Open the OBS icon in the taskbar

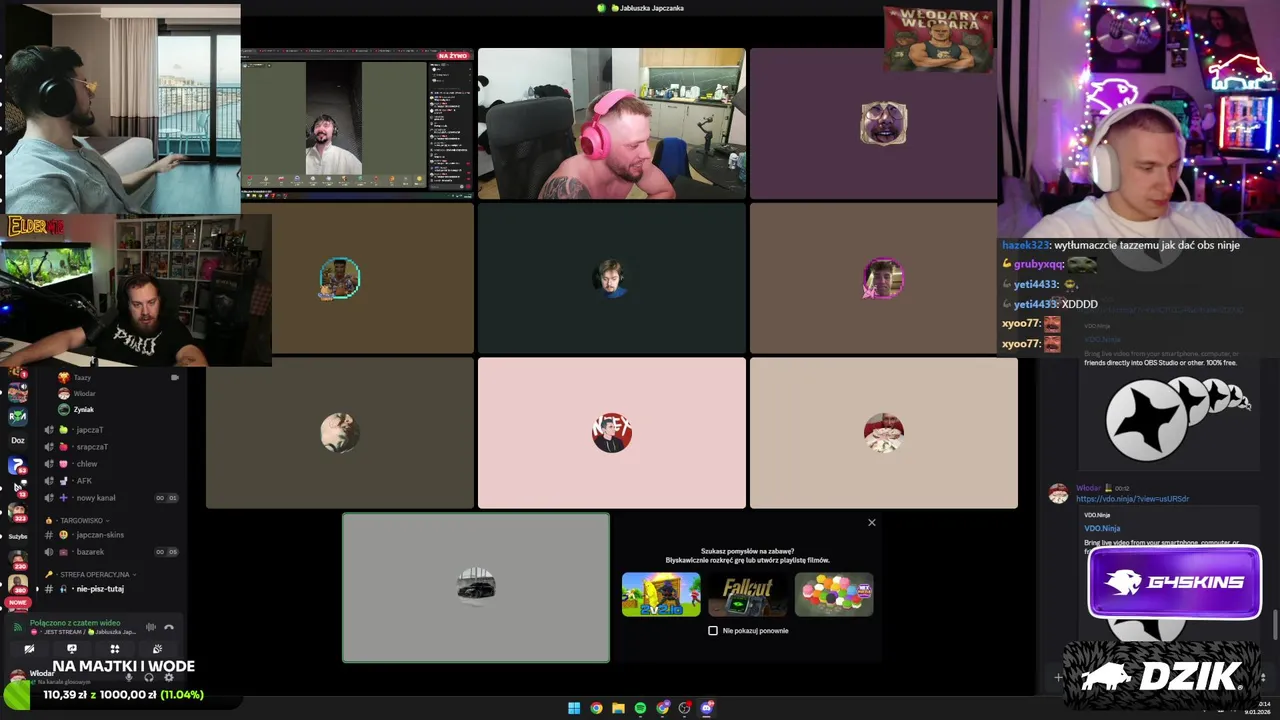click(685, 708)
